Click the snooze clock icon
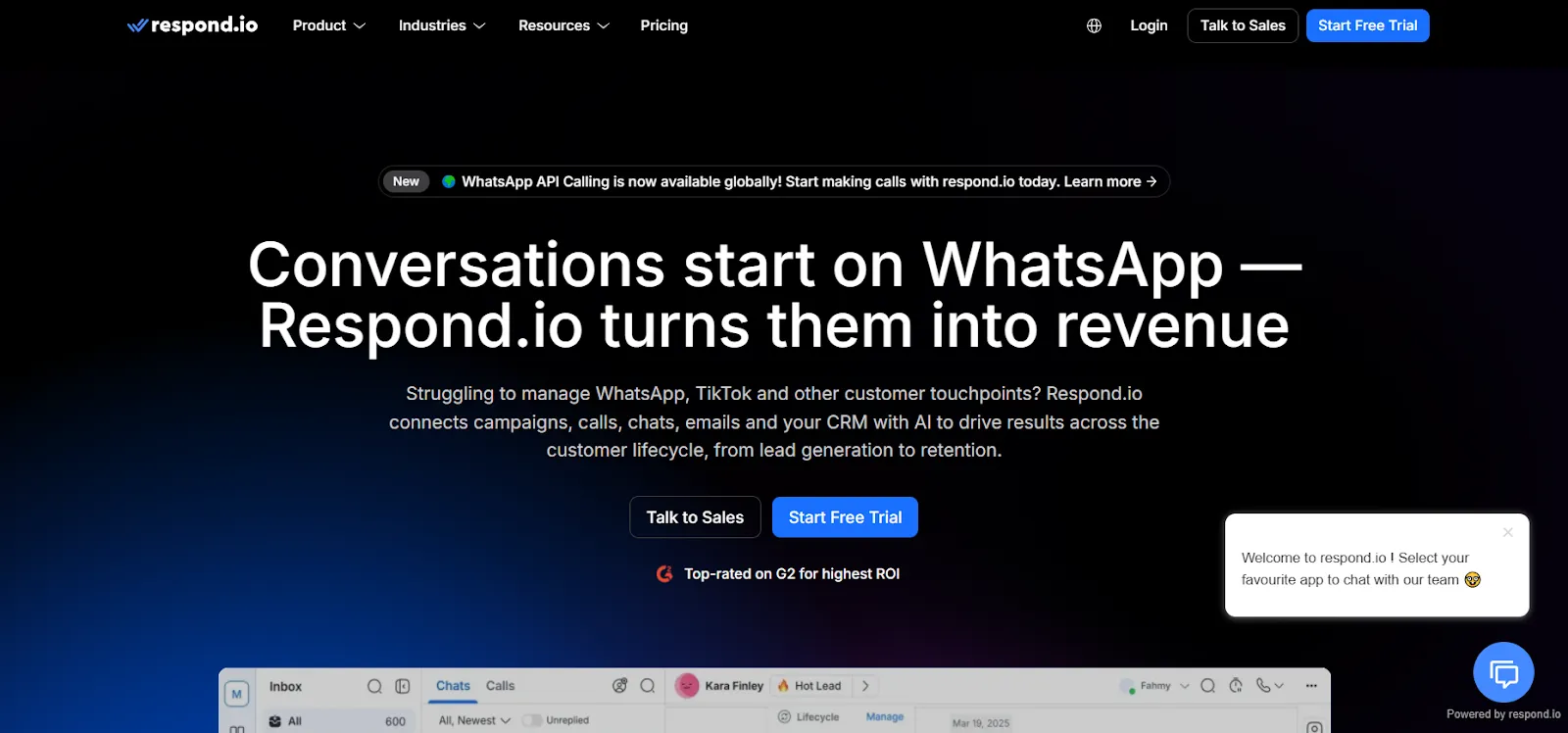The image size is (1568, 733). pyautogui.click(x=1236, y=686)
